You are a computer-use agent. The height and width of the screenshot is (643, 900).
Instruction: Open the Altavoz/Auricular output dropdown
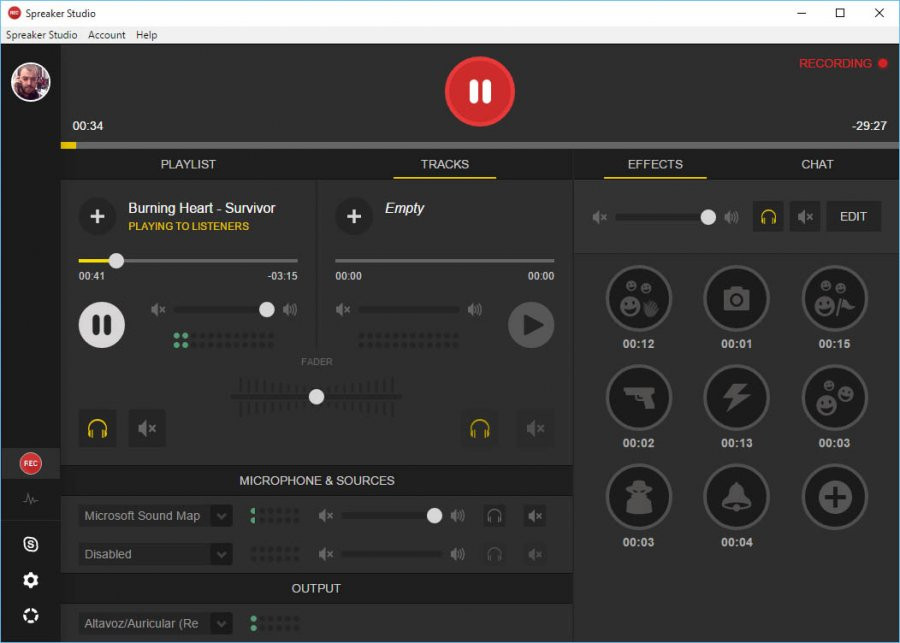156,623
